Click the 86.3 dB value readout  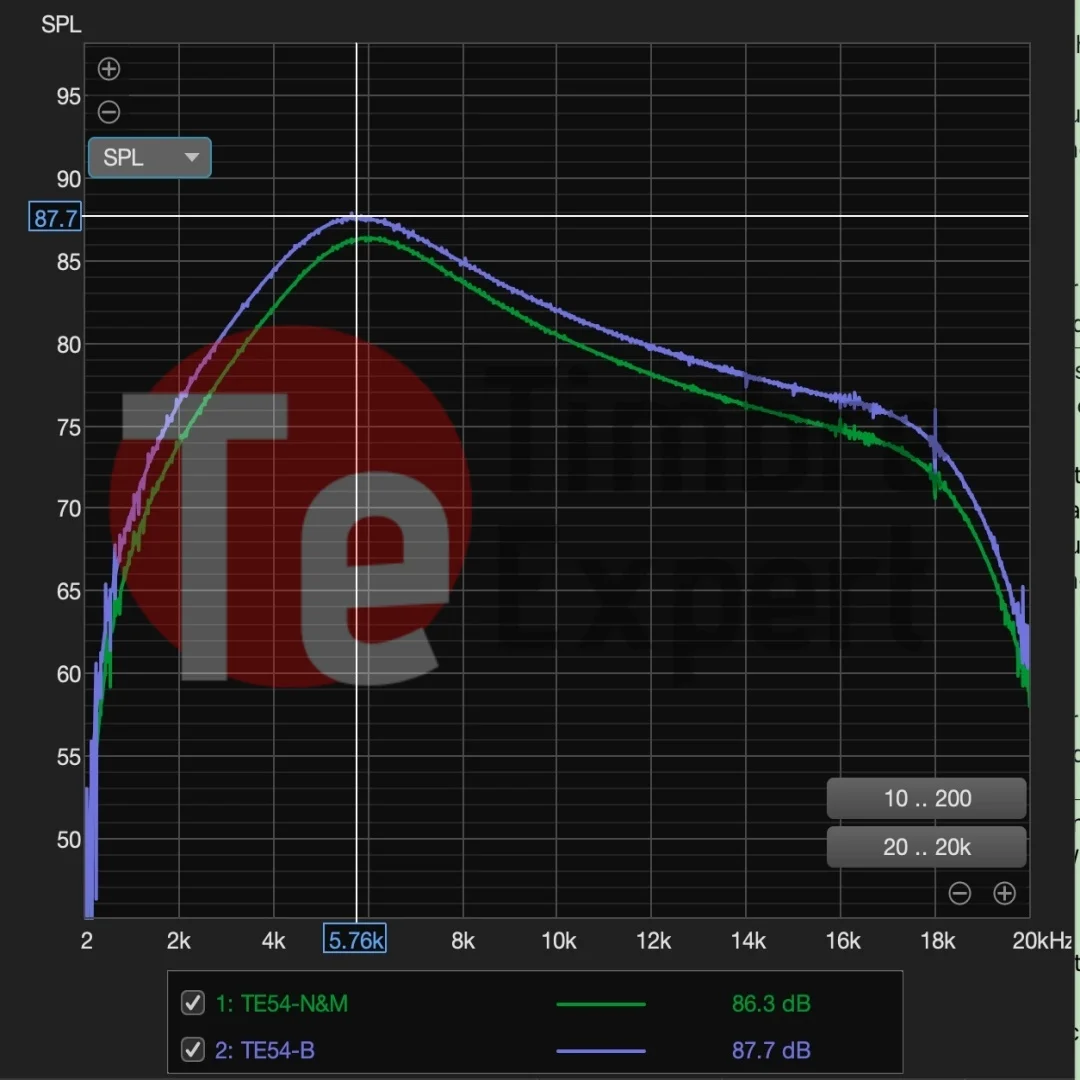pyautogui.click(x=771, y=1004)
